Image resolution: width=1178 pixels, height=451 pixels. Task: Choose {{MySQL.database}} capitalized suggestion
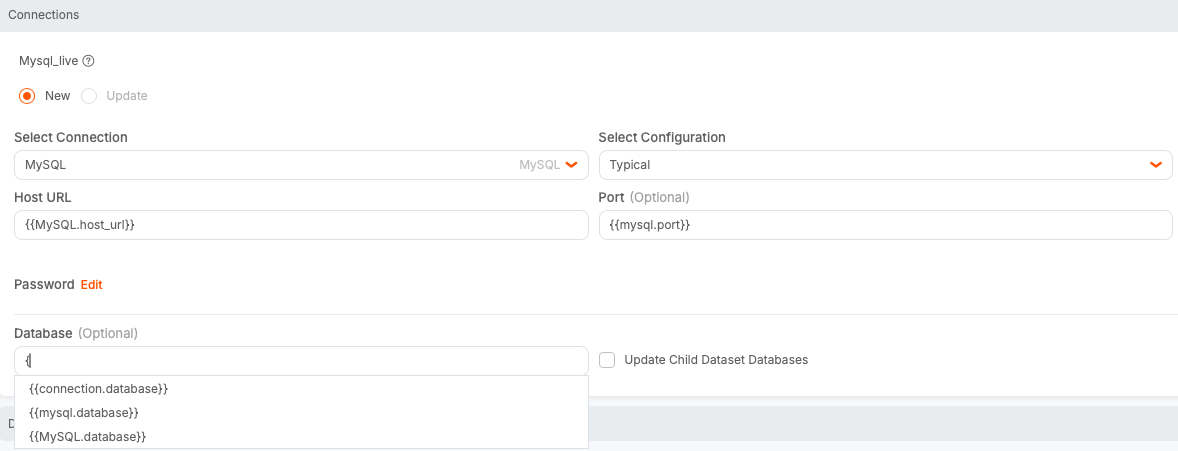tap(301, 437)
